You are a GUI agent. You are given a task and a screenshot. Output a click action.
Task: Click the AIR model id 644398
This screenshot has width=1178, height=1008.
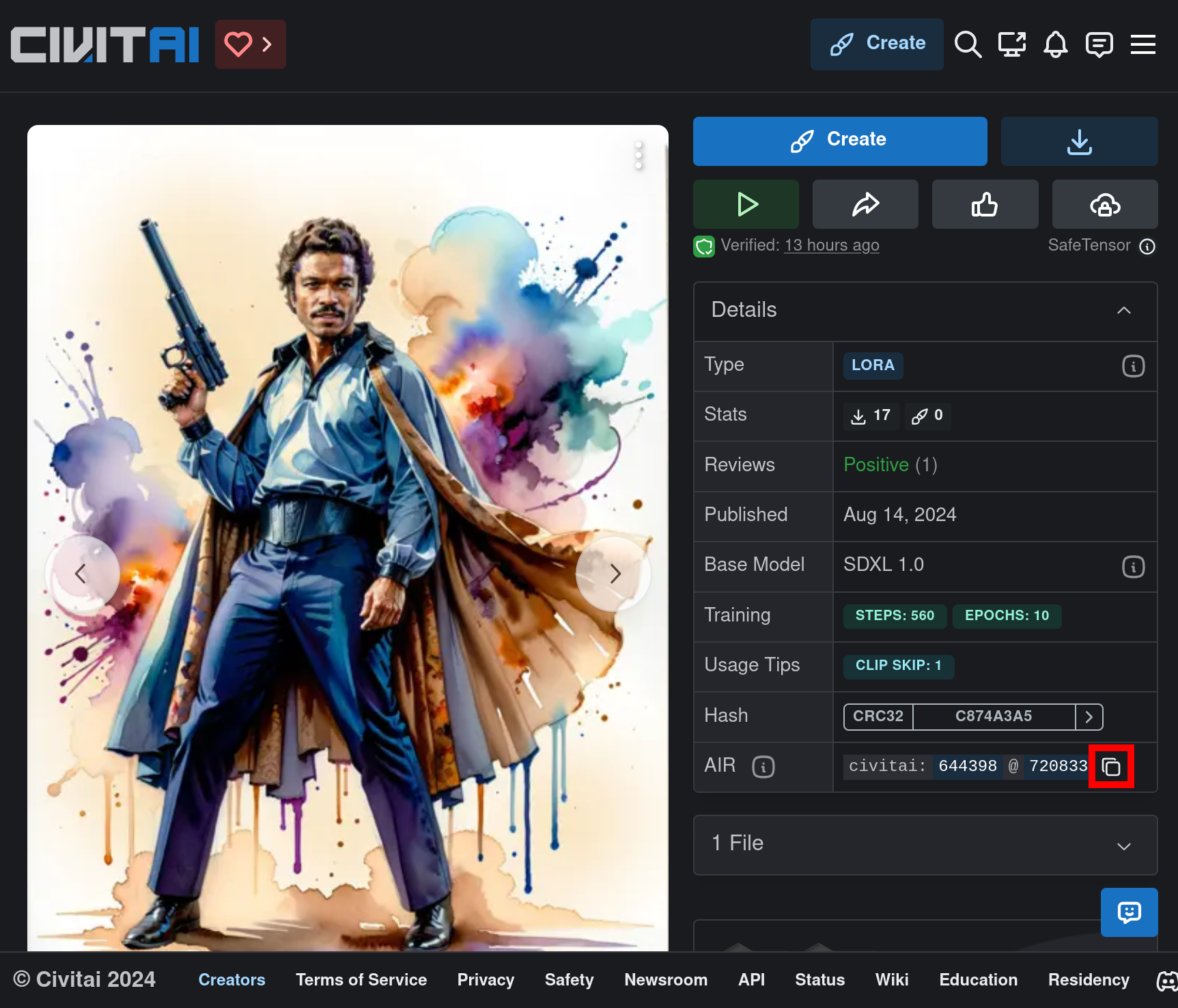pos(968,766)
